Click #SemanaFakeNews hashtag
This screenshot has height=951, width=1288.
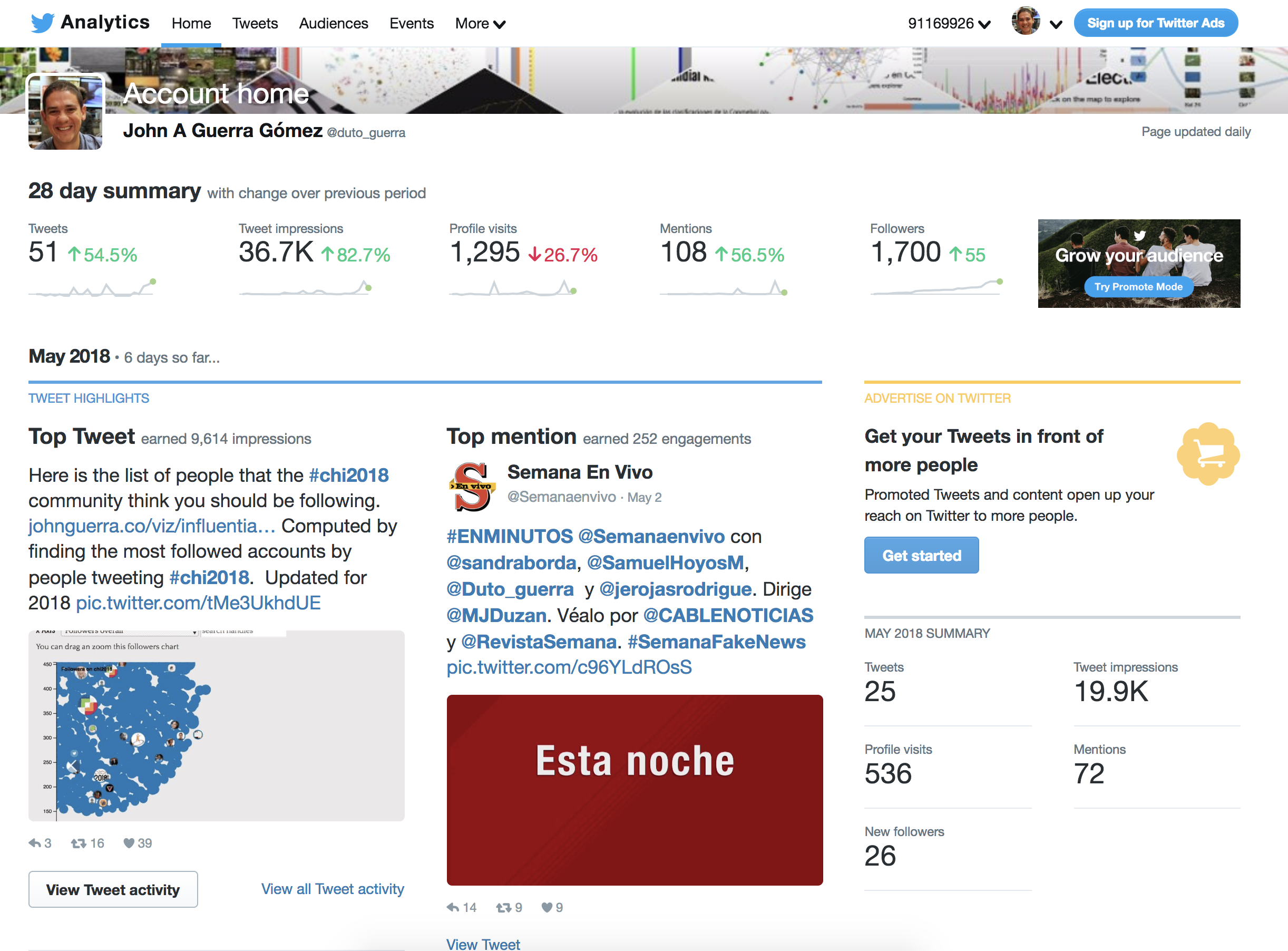click(x=717, y=641)
